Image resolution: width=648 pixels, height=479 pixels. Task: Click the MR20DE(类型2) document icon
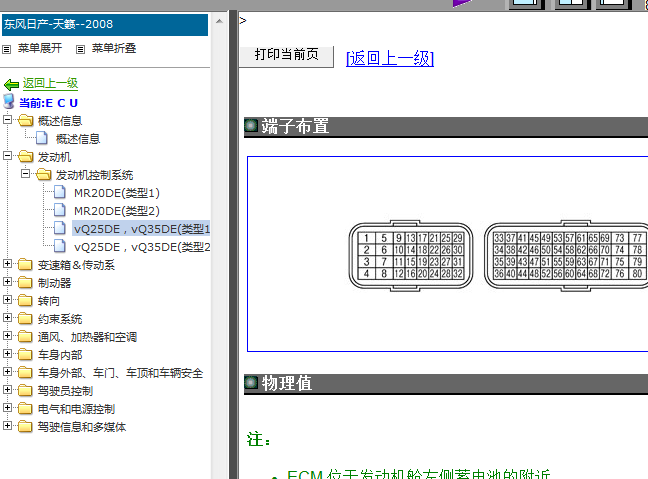[x=60, y=210]
